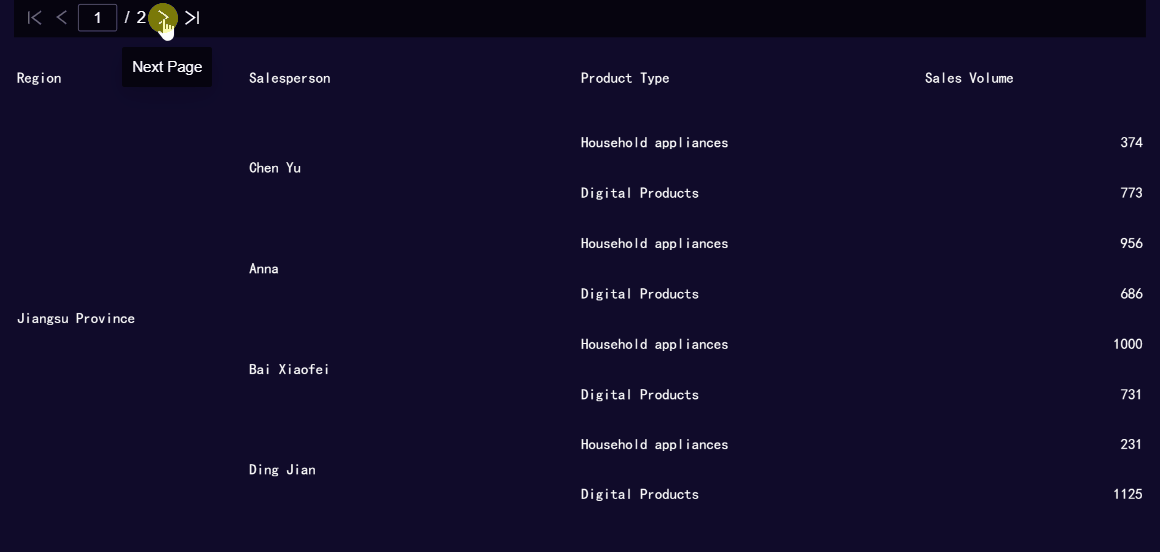Select the sales volume value 956

tap(1132, 243)
